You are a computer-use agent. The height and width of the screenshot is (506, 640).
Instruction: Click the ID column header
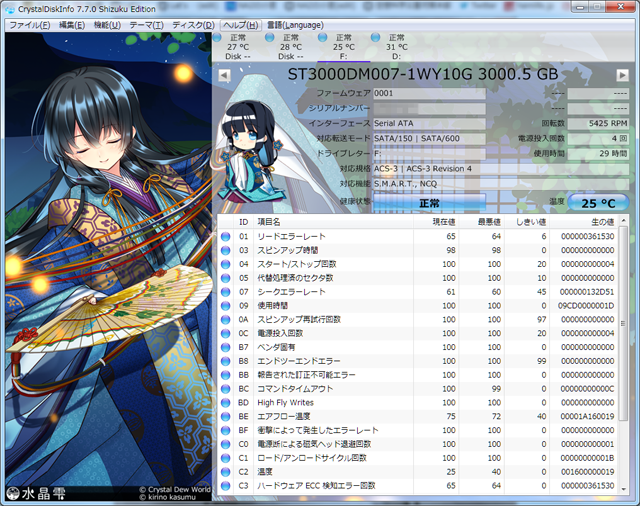tap(244, 222)
